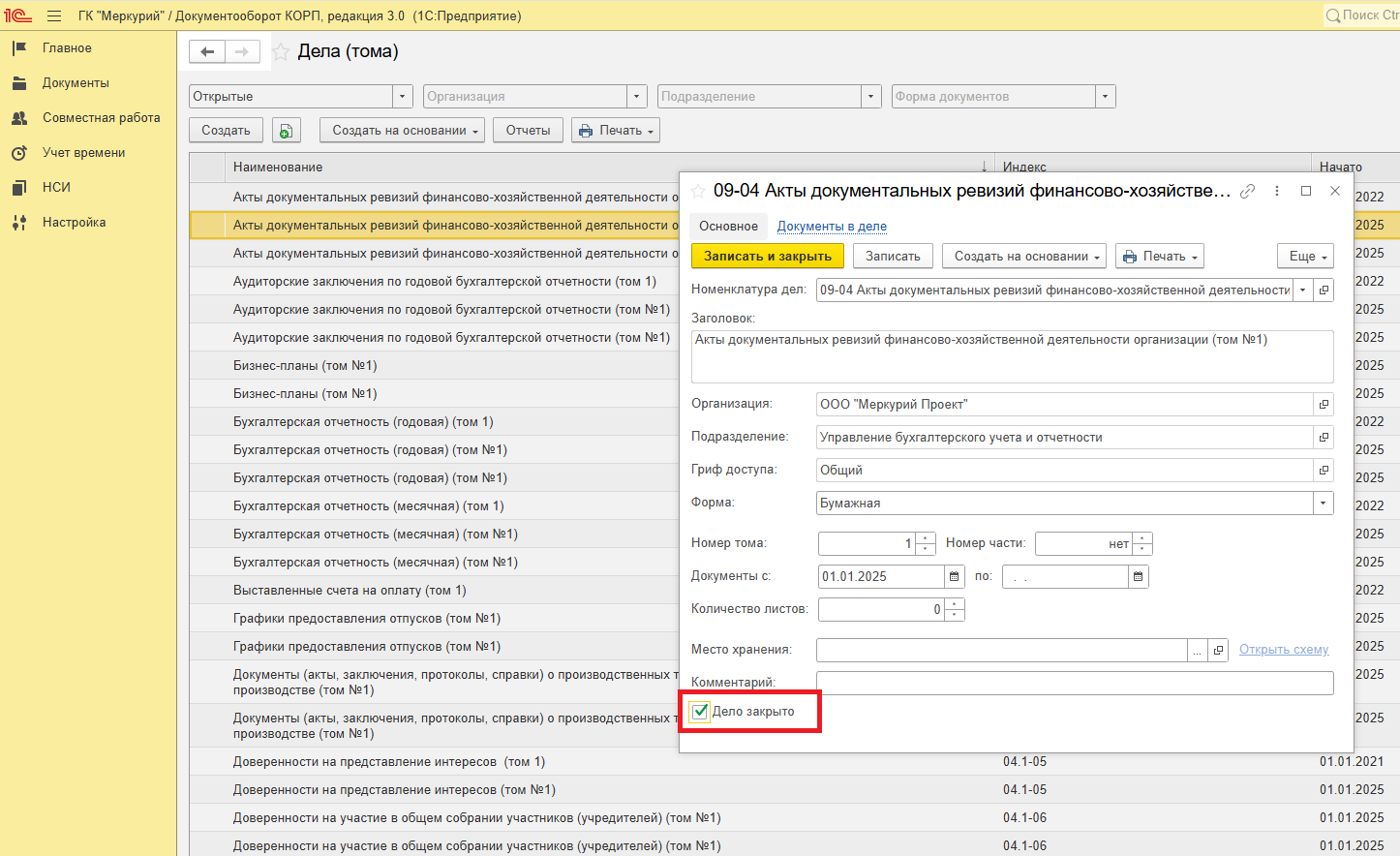The image size is (1400, 856).
Task: Switch to the Документы в деле tab
Action: pos(832,227)
